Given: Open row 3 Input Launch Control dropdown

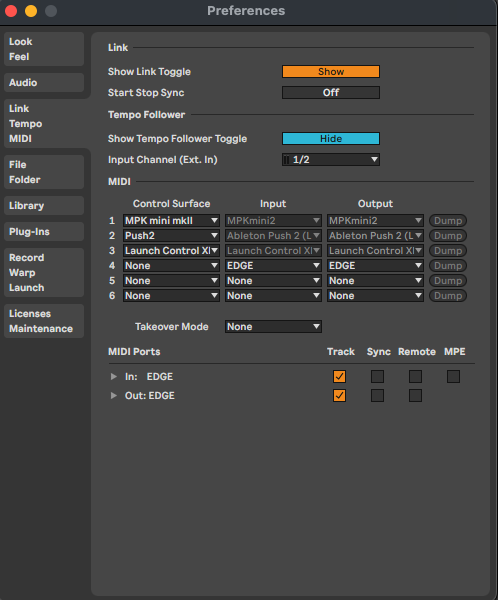Looking at the screenshot, I should tap(273, 251).
